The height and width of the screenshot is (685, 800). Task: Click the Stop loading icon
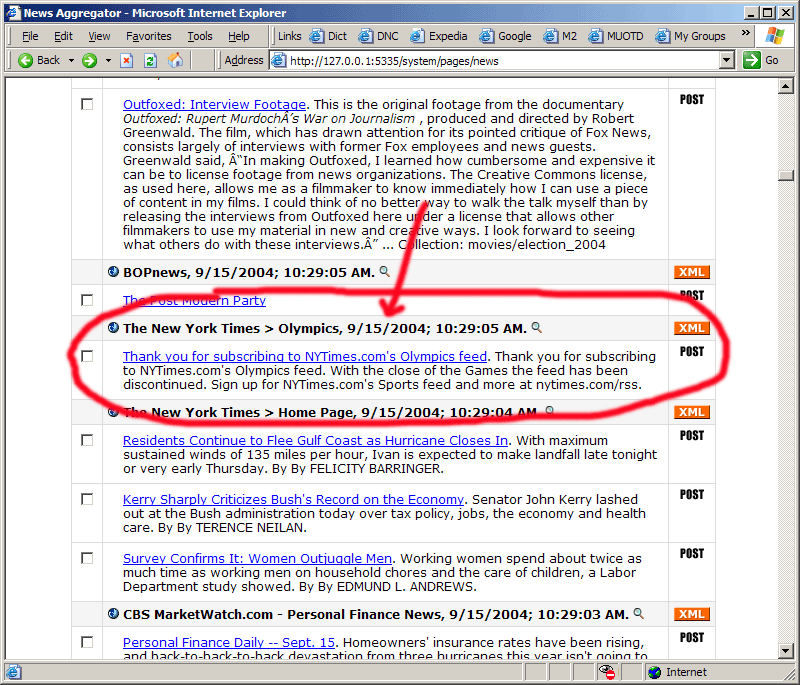tap(126, 60)
